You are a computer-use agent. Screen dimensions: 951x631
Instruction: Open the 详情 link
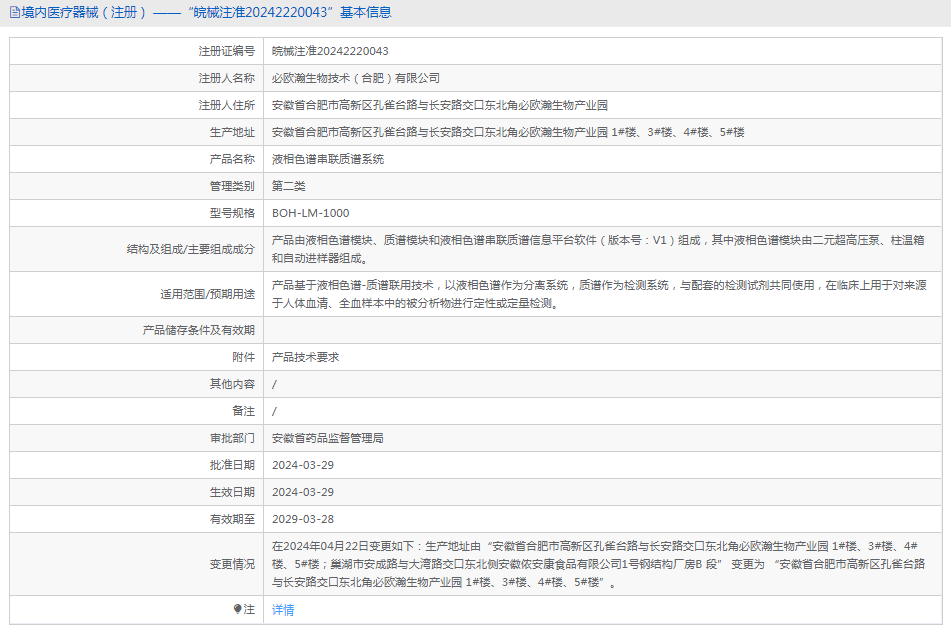point(283,610)
